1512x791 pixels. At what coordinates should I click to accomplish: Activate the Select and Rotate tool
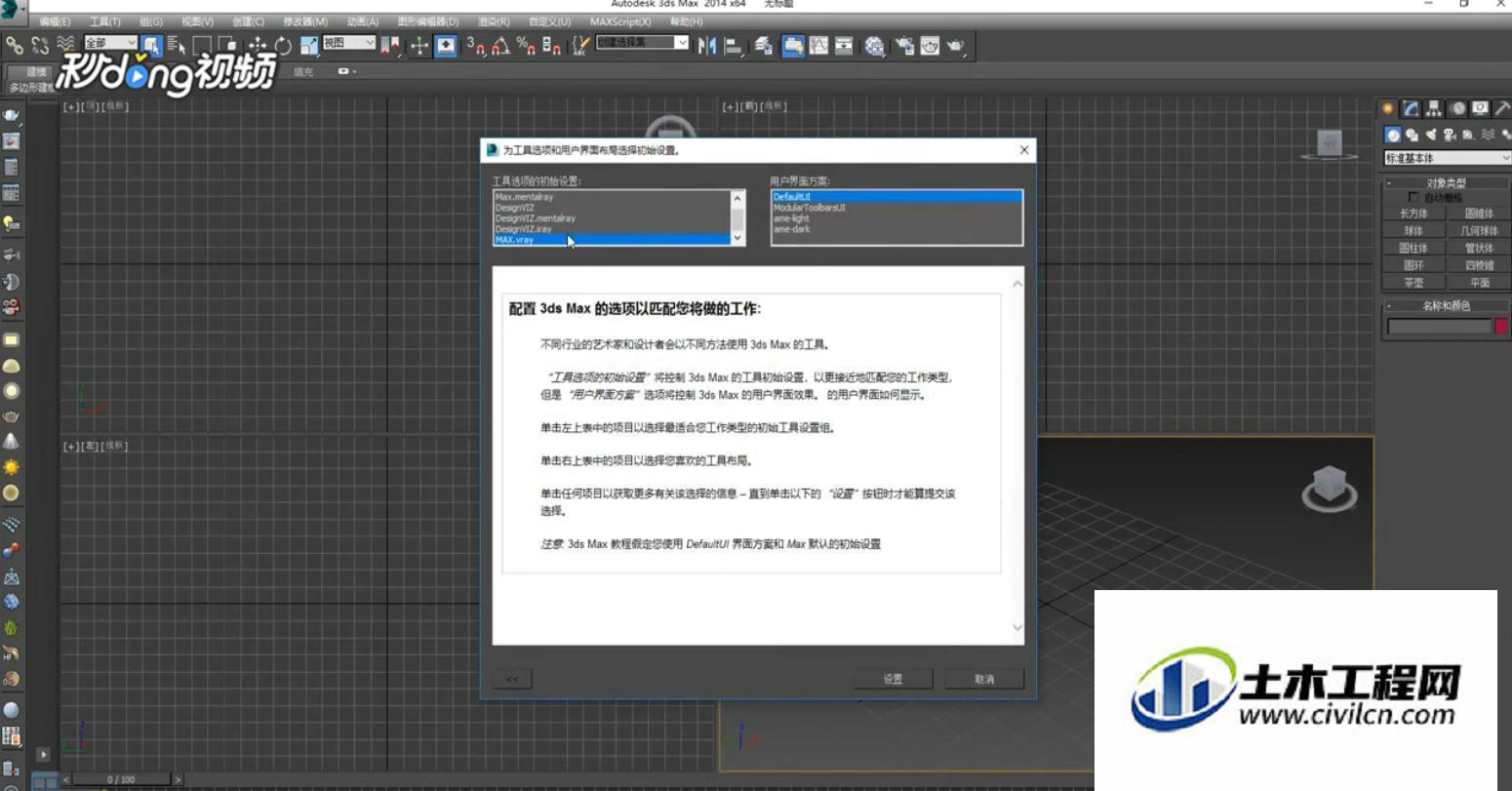click(x=283, y=45)
